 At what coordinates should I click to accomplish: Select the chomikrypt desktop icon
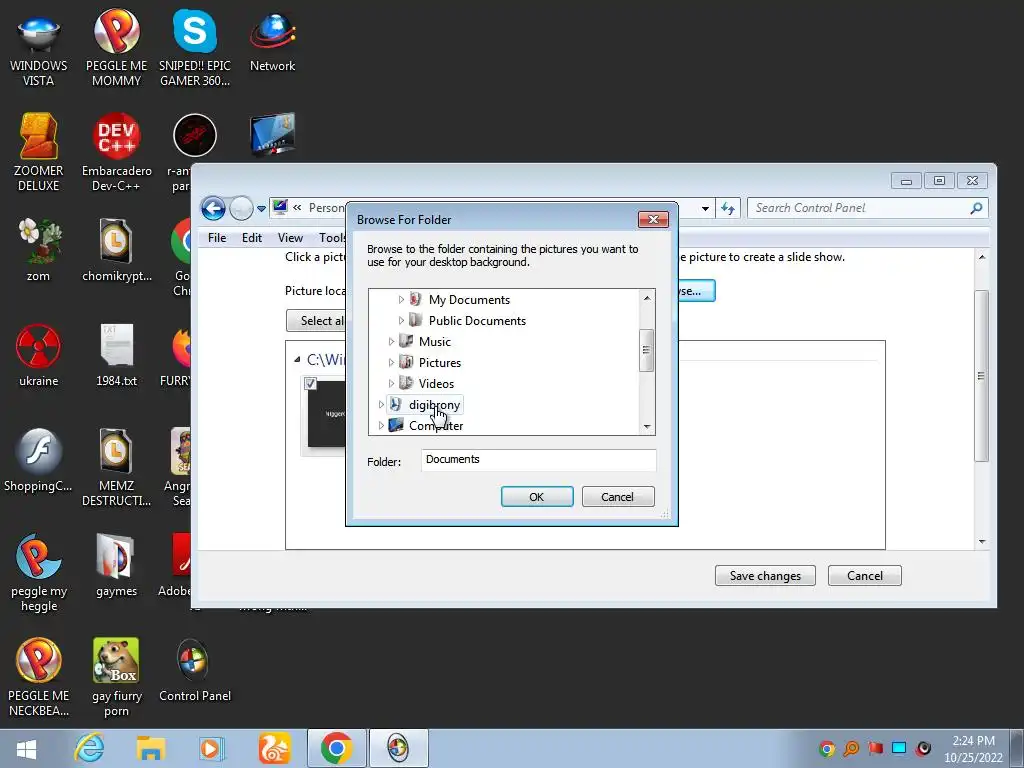click(x=116, y=251)
